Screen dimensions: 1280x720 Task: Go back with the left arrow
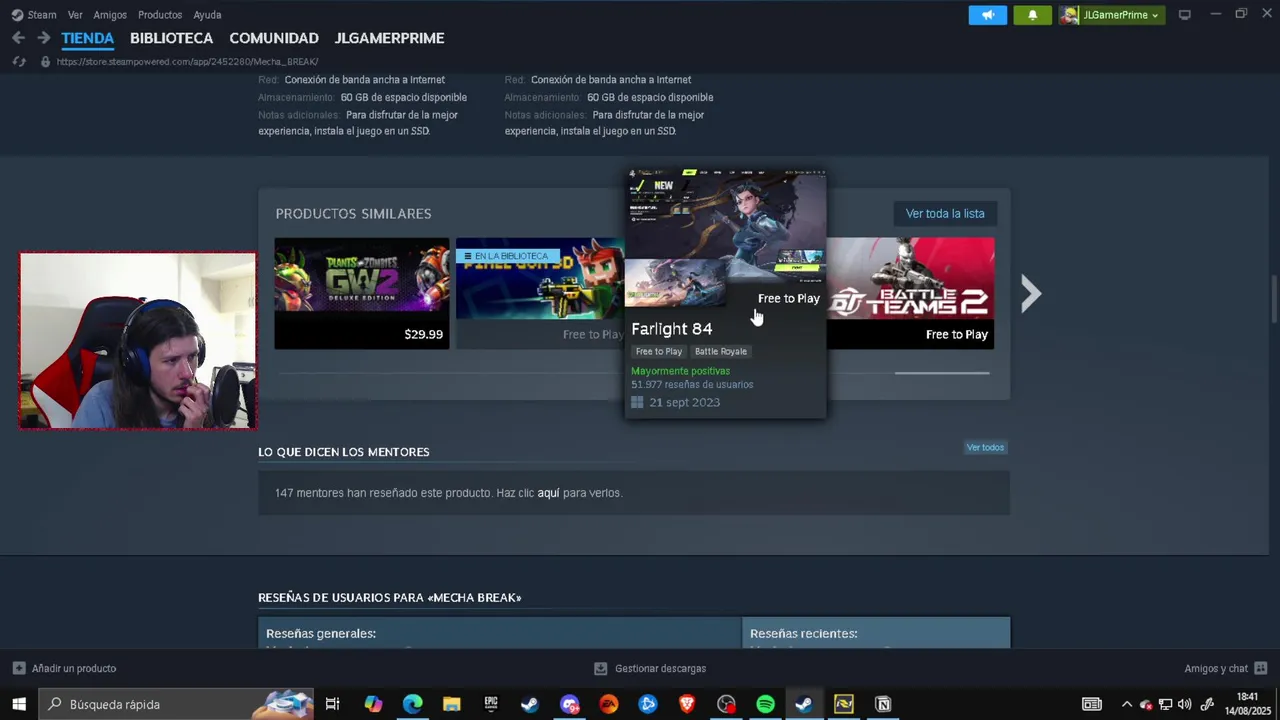[x=18, y=38]
